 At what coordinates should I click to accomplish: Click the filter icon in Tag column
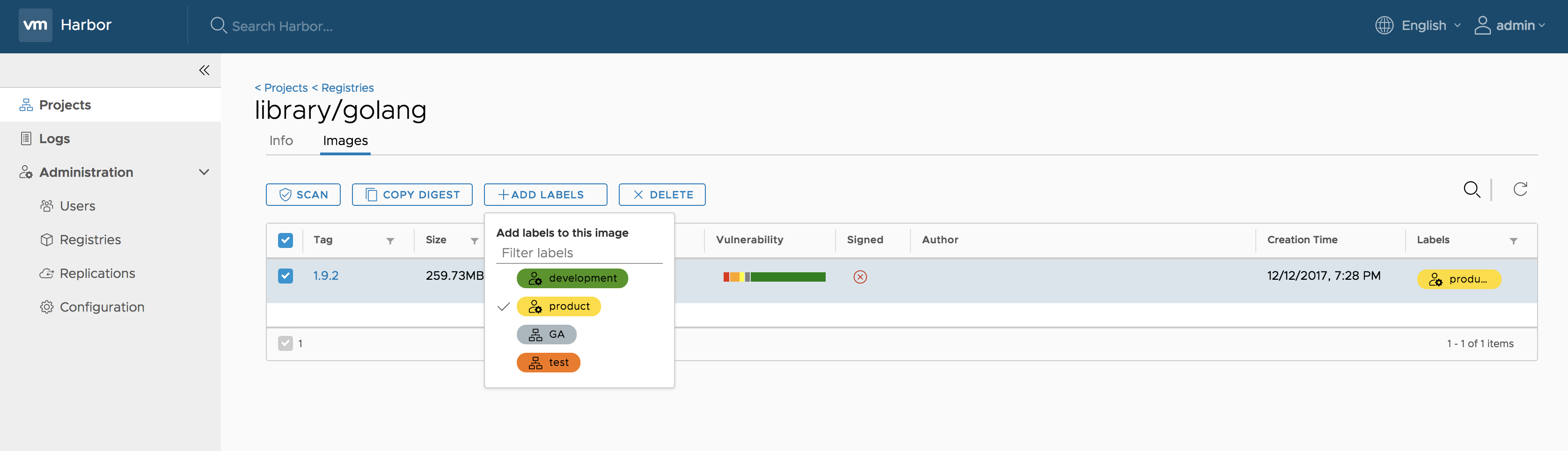(390, 241)
